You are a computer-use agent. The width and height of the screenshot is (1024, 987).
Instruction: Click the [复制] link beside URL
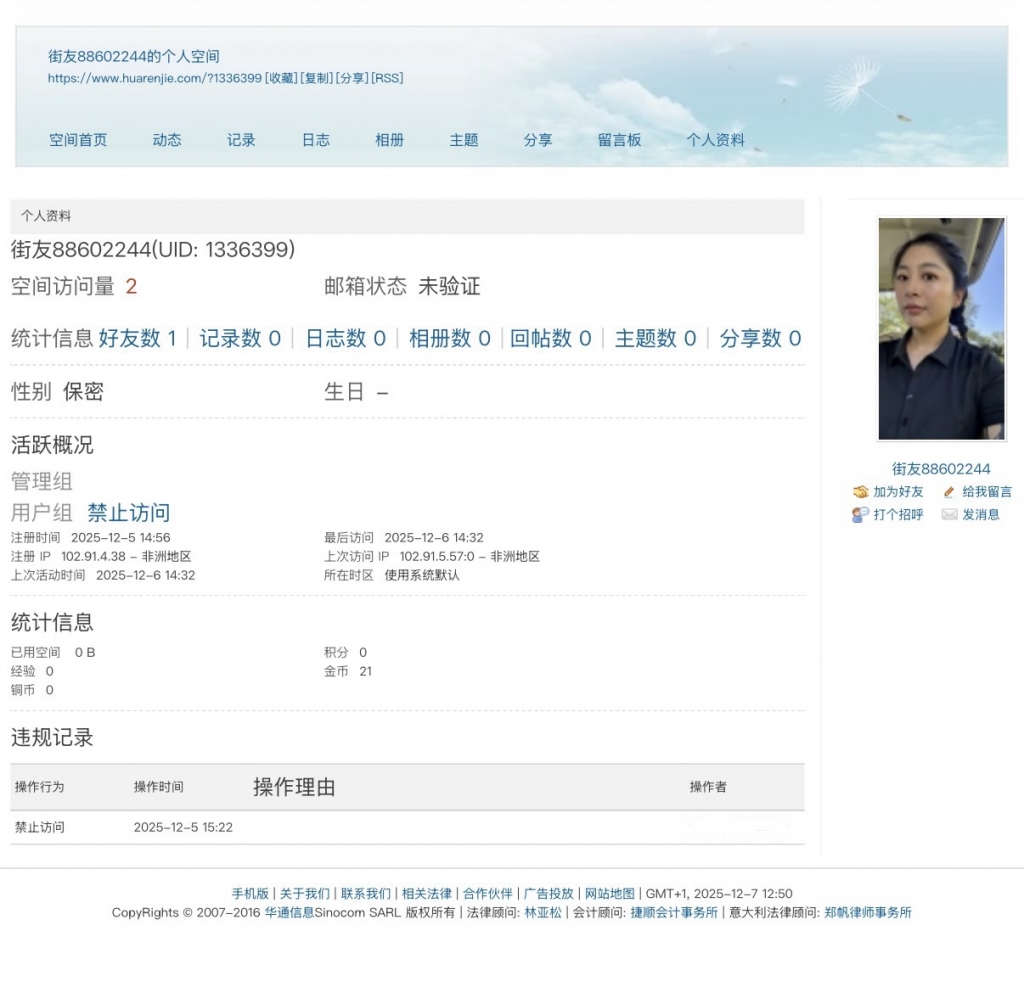pos(316,78)
